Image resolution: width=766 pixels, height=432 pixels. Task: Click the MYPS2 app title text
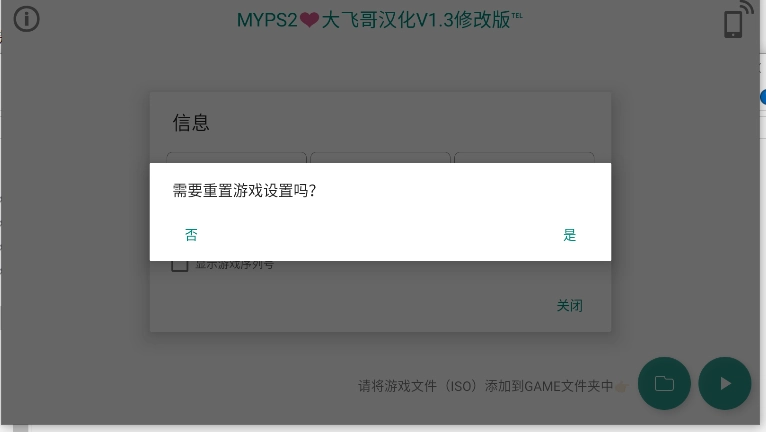click(380, 20)
